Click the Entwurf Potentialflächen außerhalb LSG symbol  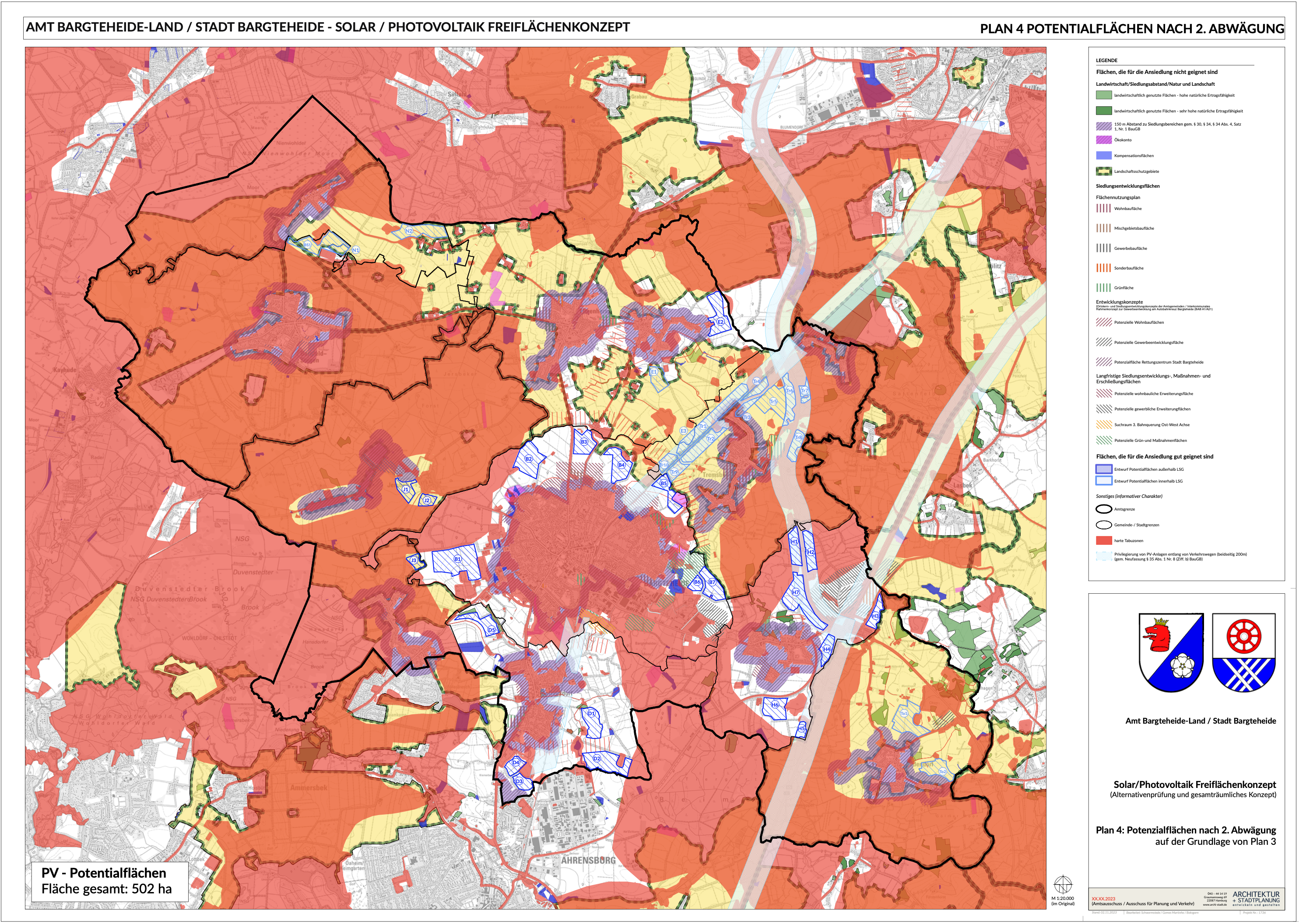click(1104, 469)
